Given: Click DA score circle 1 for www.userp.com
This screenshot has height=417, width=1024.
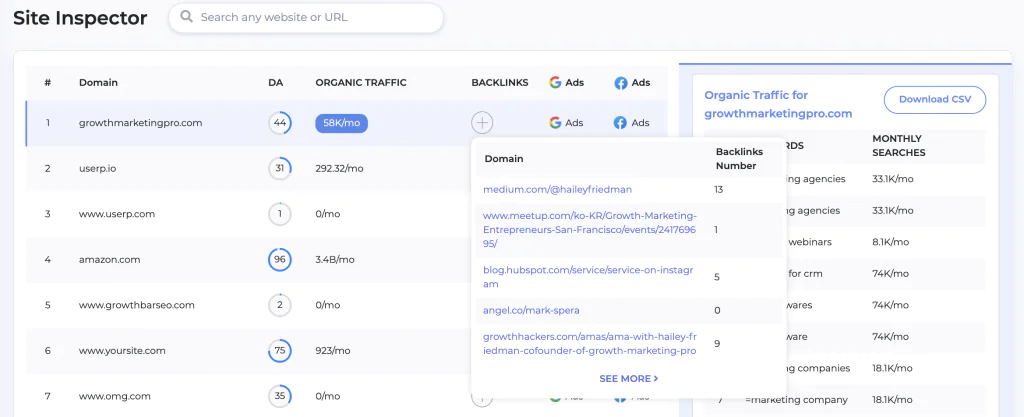Looking at the screenshot, I should click(280, 214).
